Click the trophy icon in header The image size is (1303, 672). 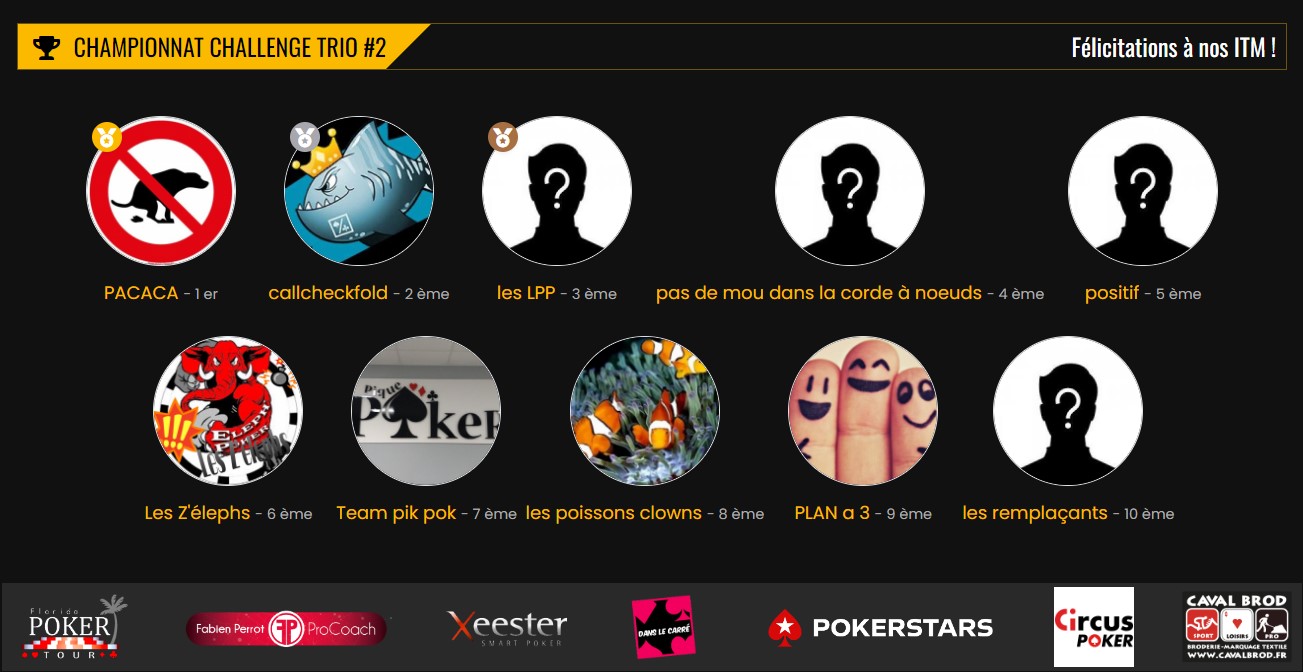[46, 48]
